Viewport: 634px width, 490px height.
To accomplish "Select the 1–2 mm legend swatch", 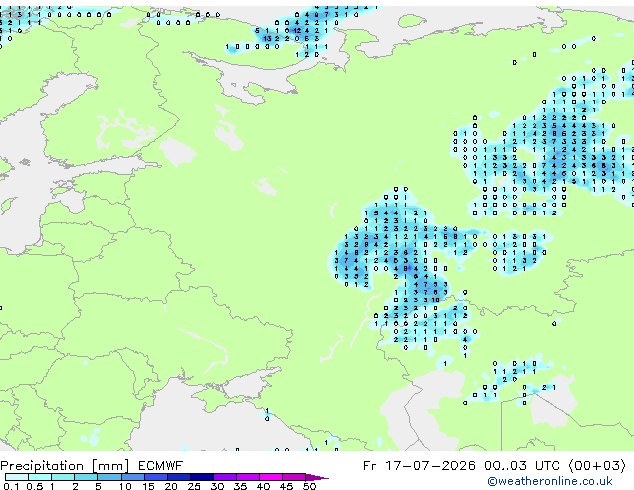I will coord(63,477).
